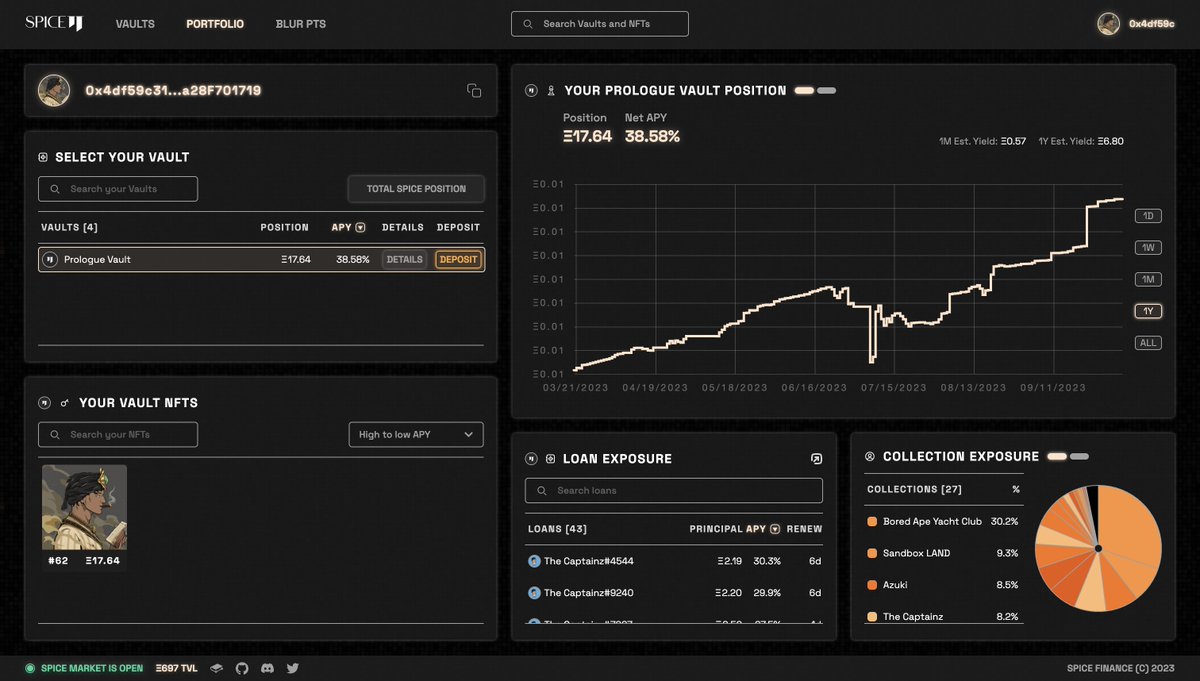Click The Captainz collection entry
1200x681 pixels.
943,617
